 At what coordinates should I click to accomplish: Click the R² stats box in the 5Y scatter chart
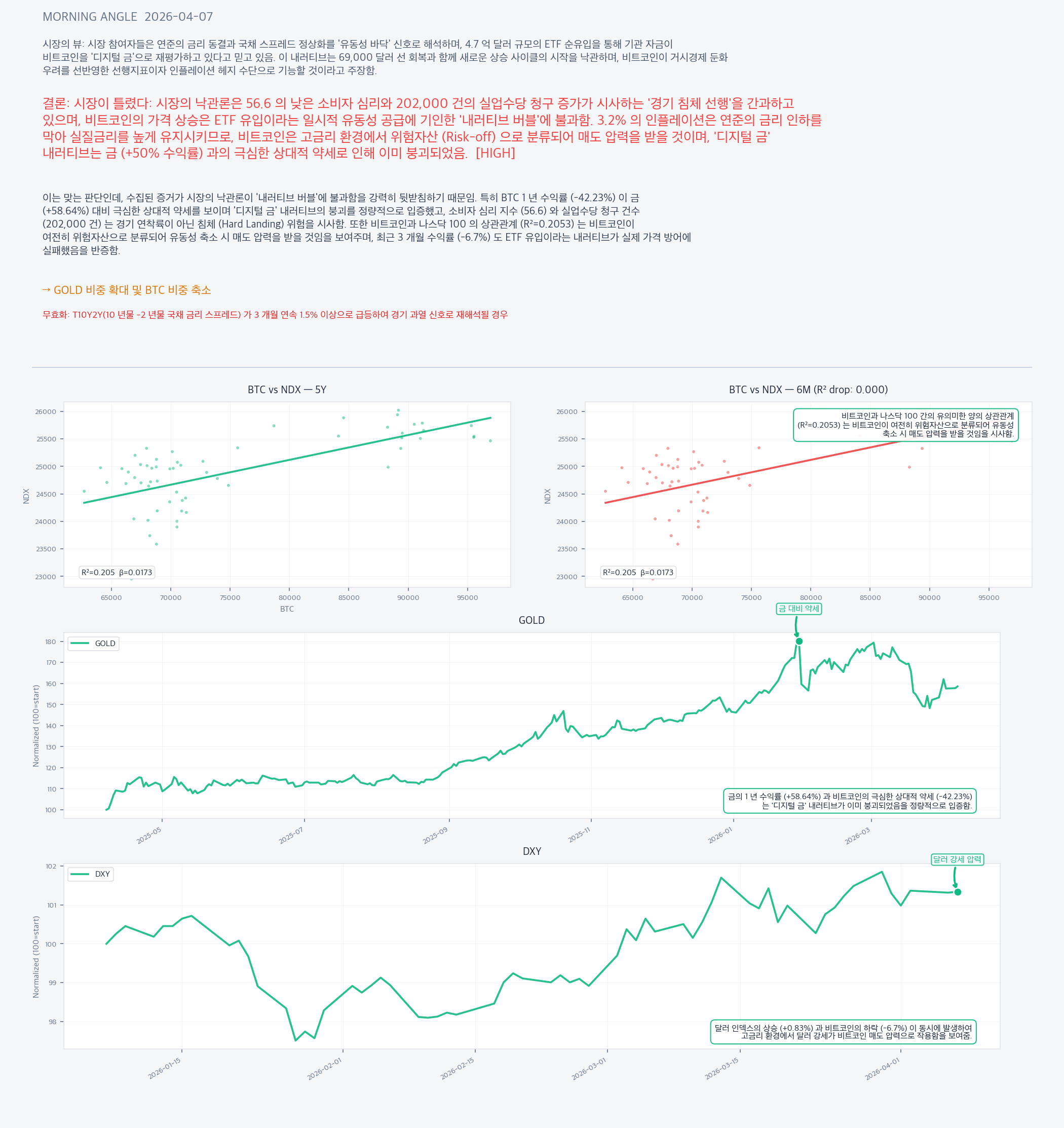(117, 573)
